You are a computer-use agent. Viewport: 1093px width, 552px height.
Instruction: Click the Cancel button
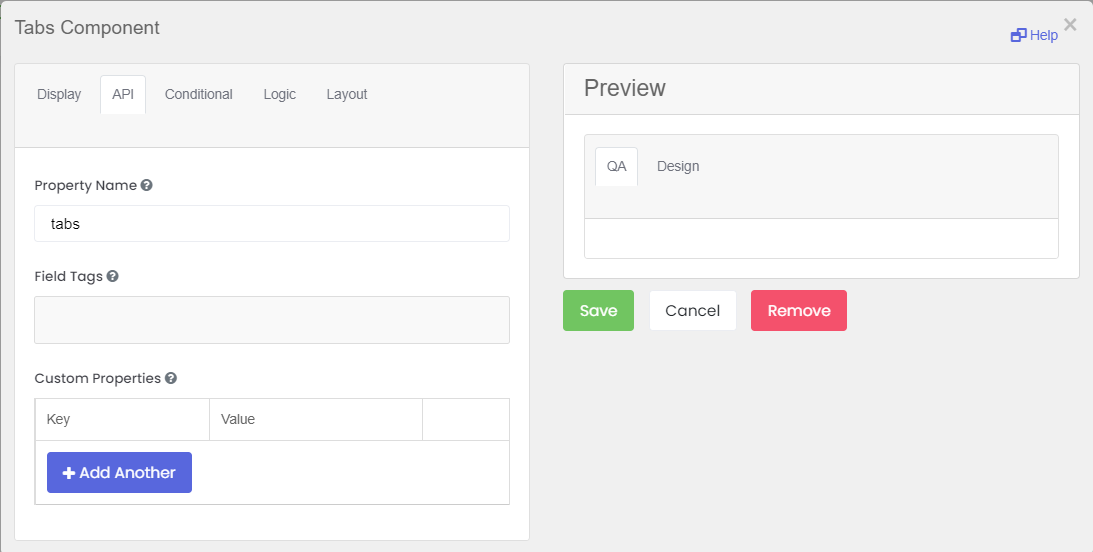click(693, 310)
